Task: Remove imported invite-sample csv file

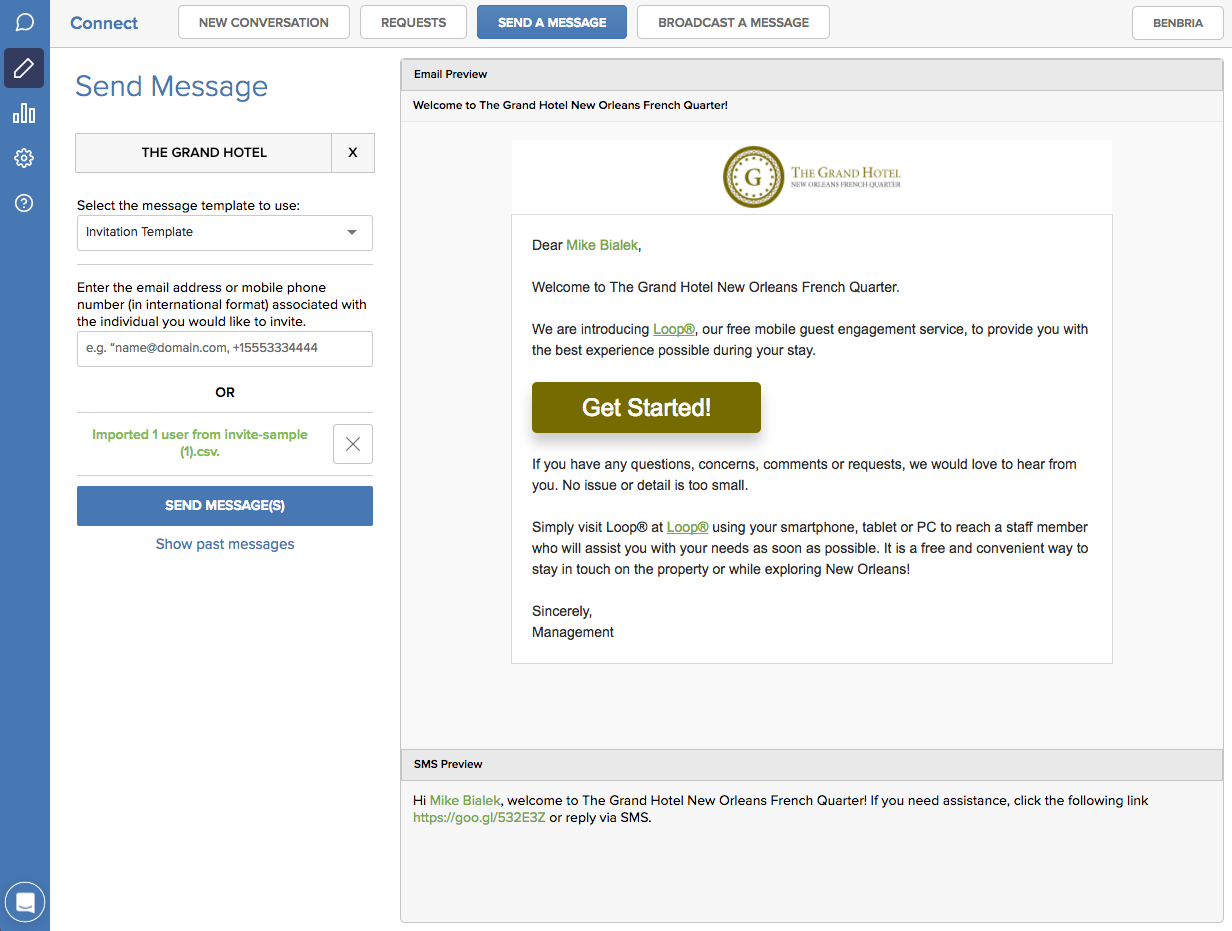Action: pyautogui.click(x=353, y=444)
